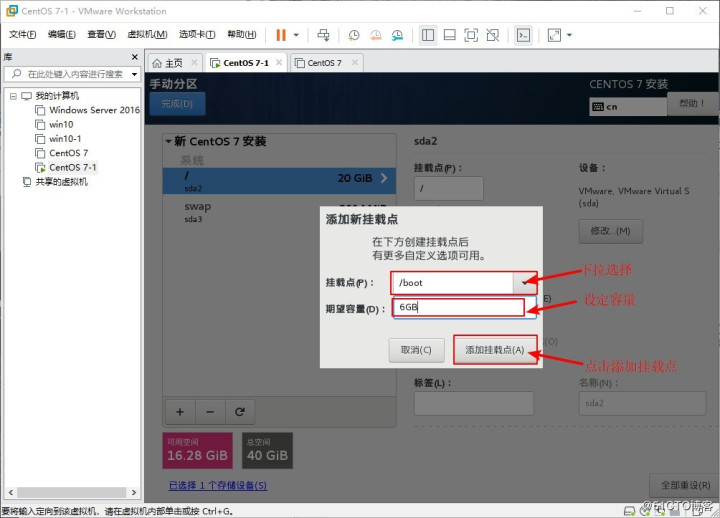The image size is (720, 518).
Task: Open the 编辑(E) menu
Action: (62, 34)
